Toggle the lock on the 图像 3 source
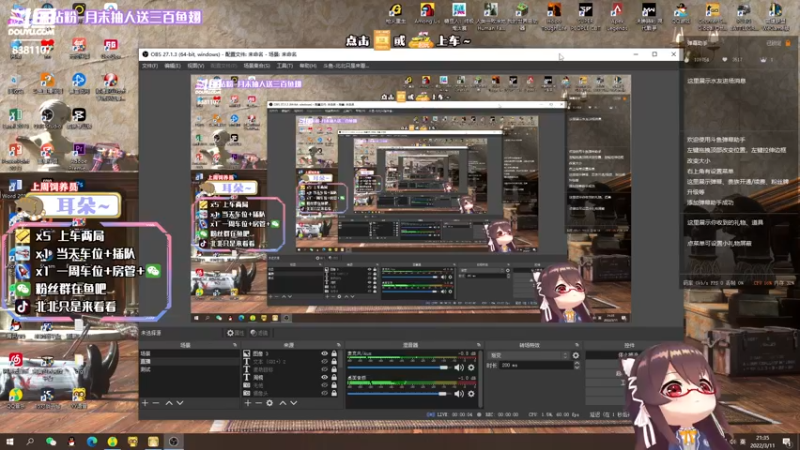 pyautogui.click(x=334, y=353)
